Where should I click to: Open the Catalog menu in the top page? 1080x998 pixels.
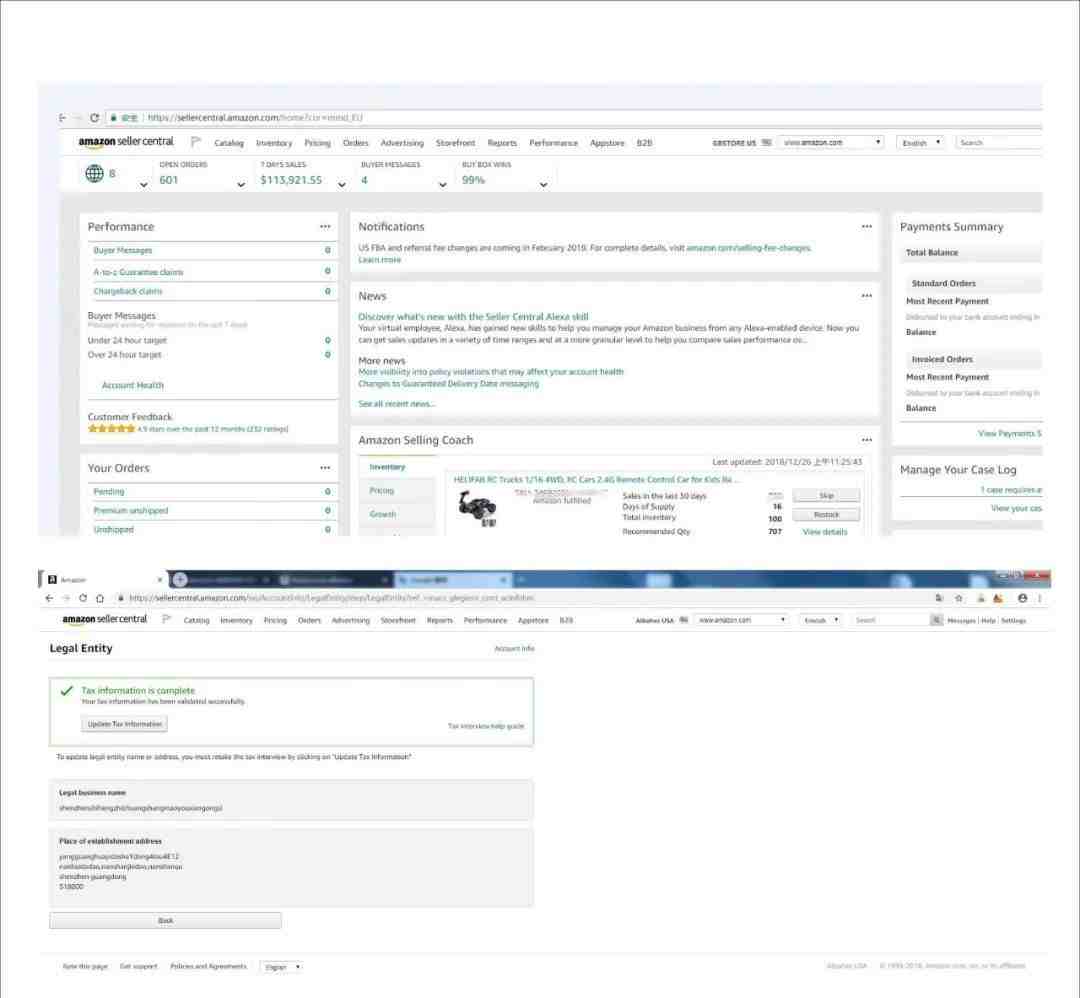[x=229, y=143]
